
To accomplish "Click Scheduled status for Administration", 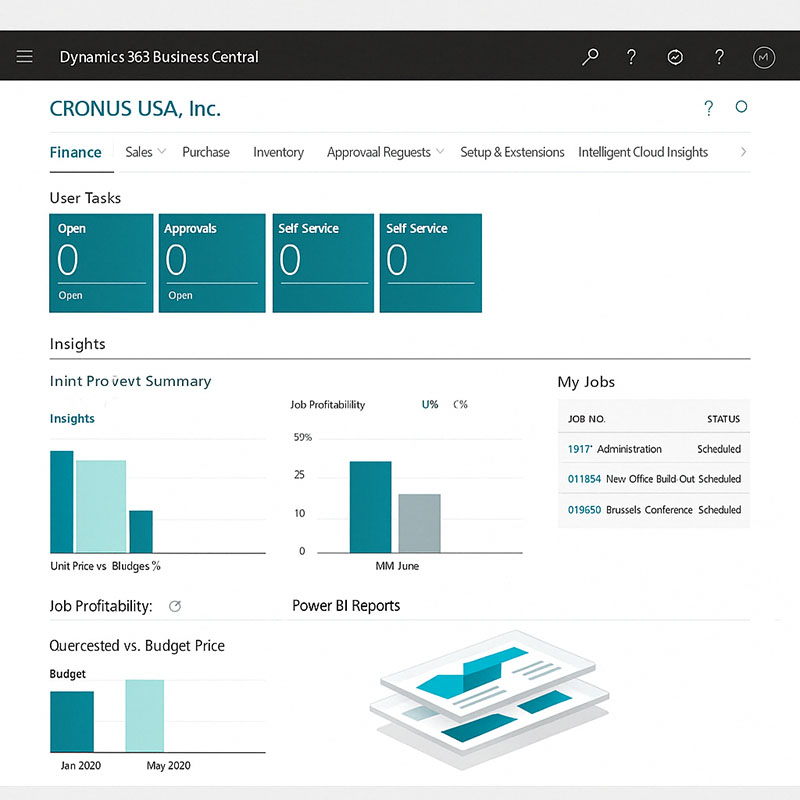I will click(x=719, y=449).
